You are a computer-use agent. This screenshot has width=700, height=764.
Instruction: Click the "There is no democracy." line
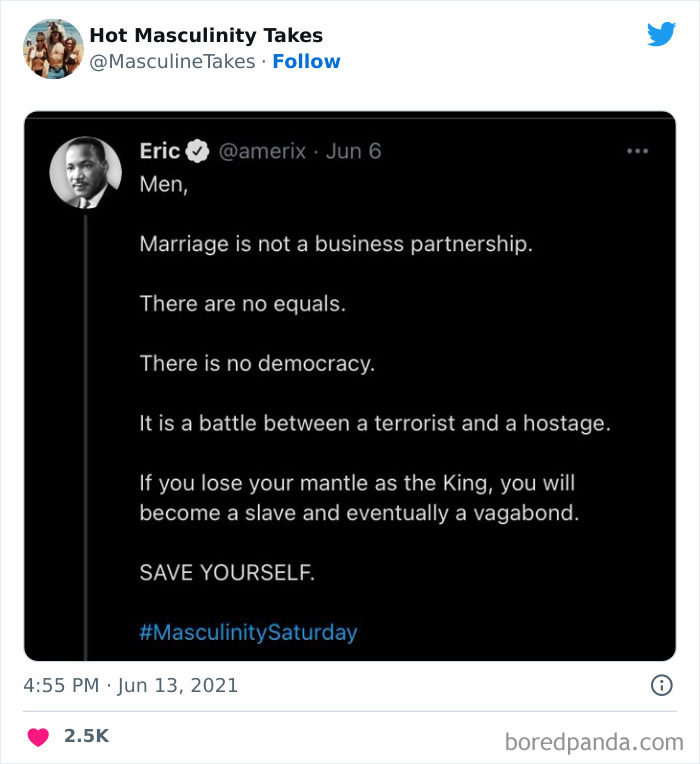pyautogui.click(x=257, y=364)
